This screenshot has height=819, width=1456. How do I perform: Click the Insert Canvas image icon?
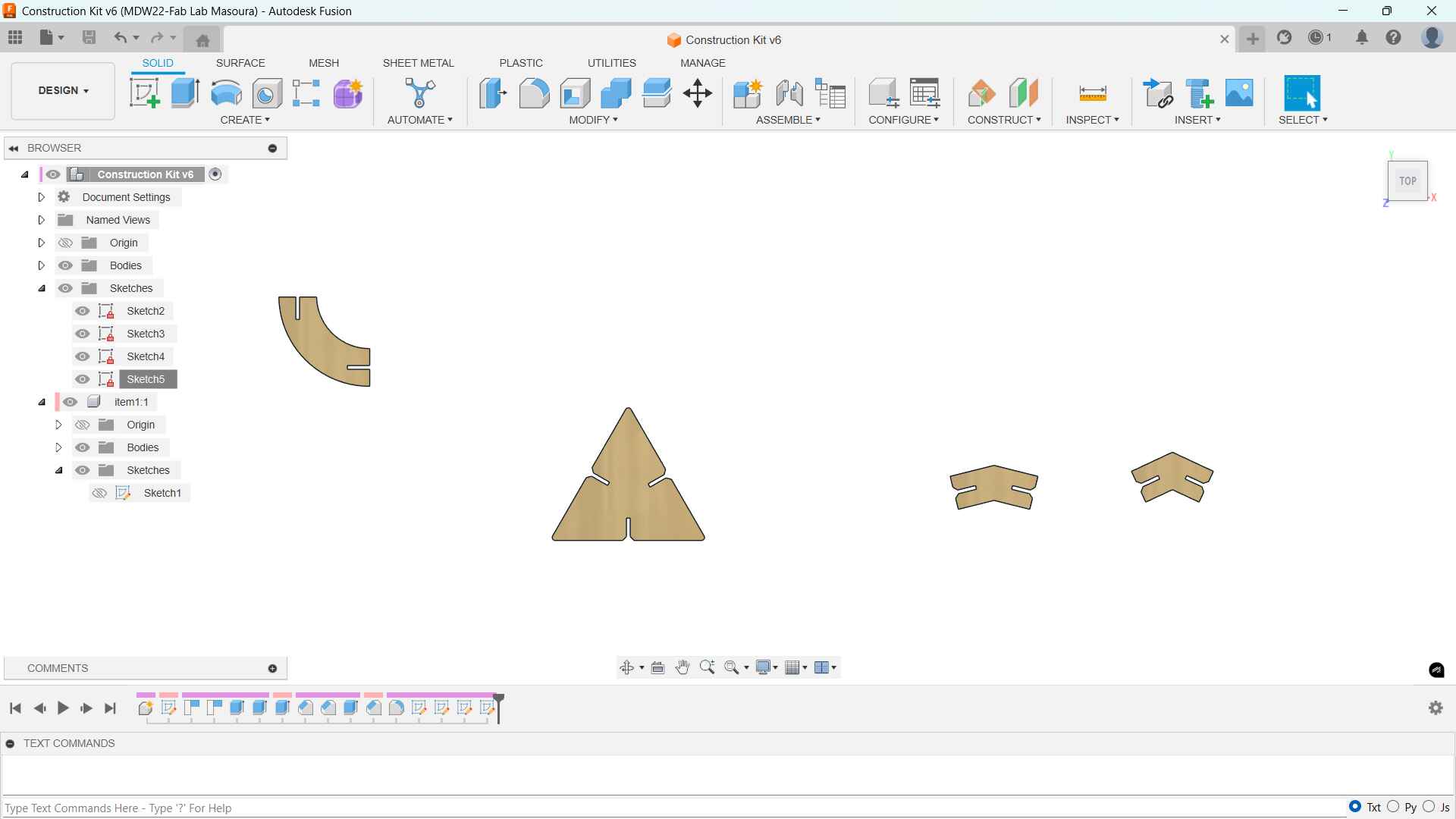(x=1239, y=93)
